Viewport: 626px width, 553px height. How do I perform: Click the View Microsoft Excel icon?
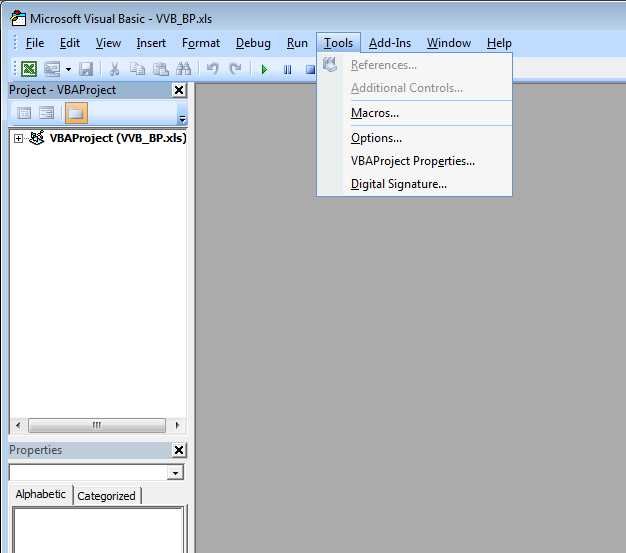(x=30, y=69)
